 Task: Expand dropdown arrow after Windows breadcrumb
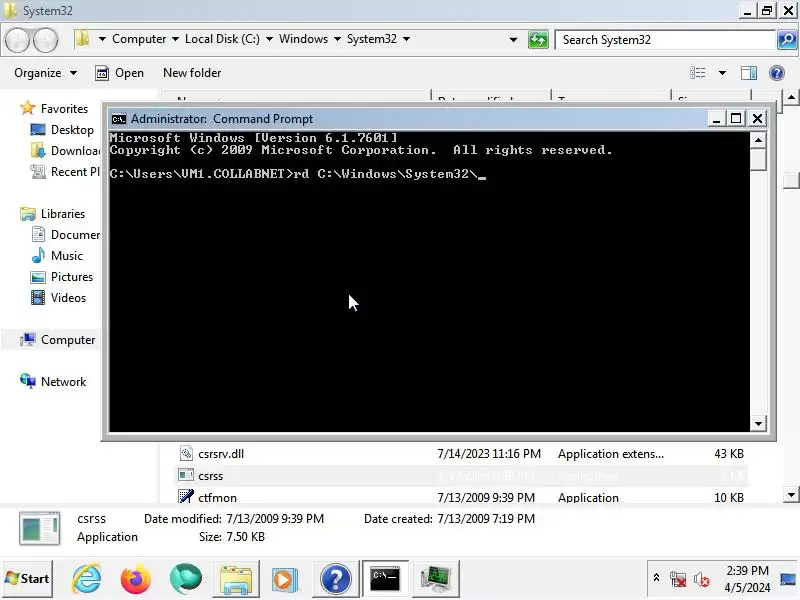click(x=337, y=39)
